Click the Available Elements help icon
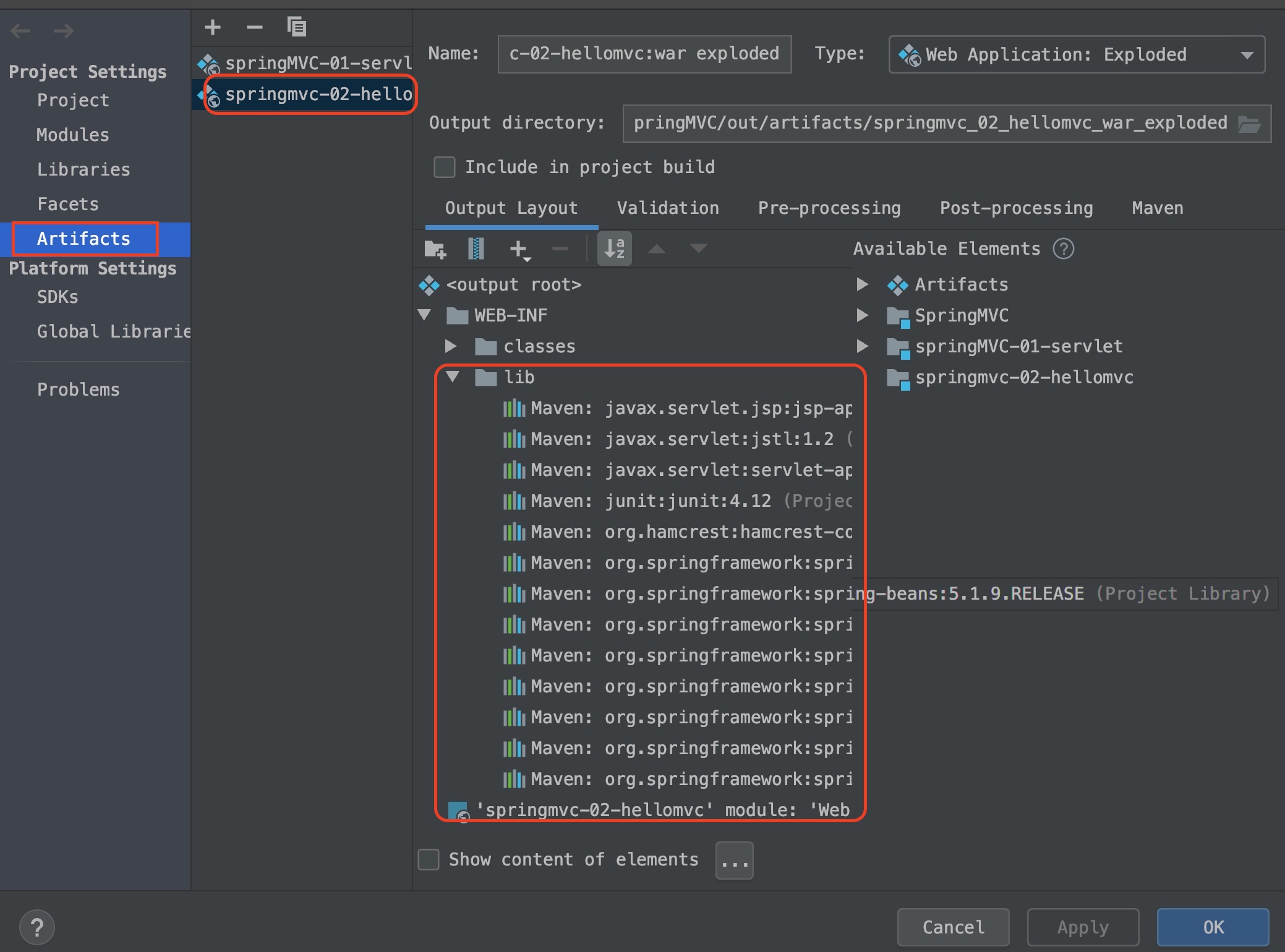 (1064, 249)
